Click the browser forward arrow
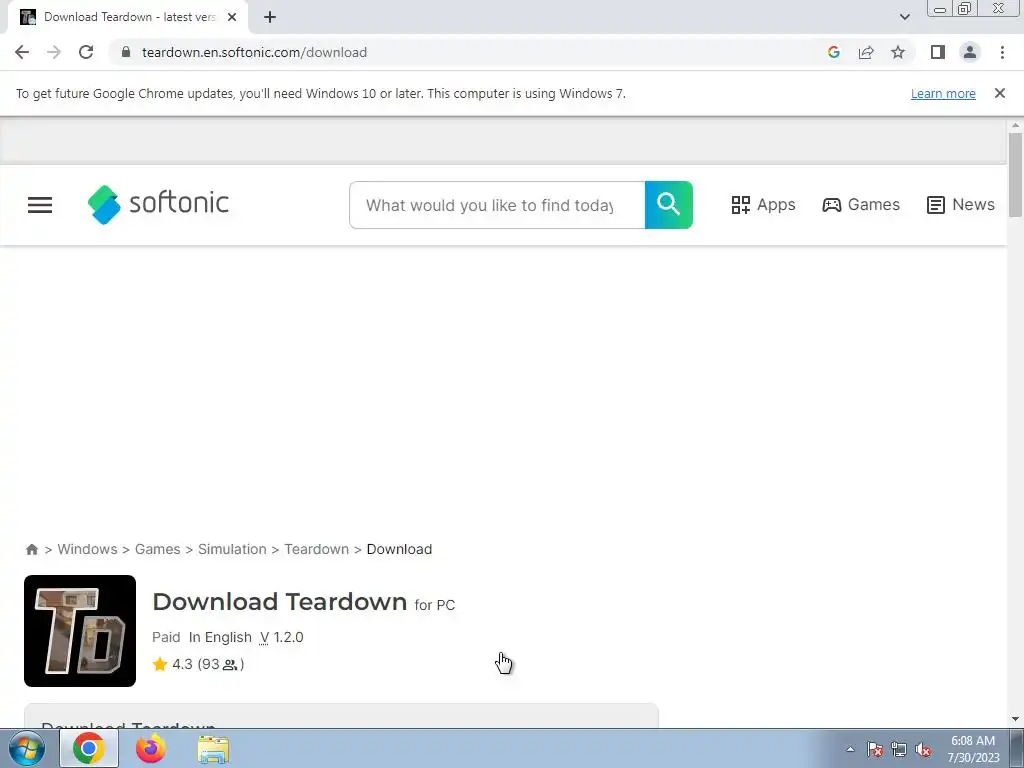The height and width of the screenshot is (768, 1024). [54, 52]
